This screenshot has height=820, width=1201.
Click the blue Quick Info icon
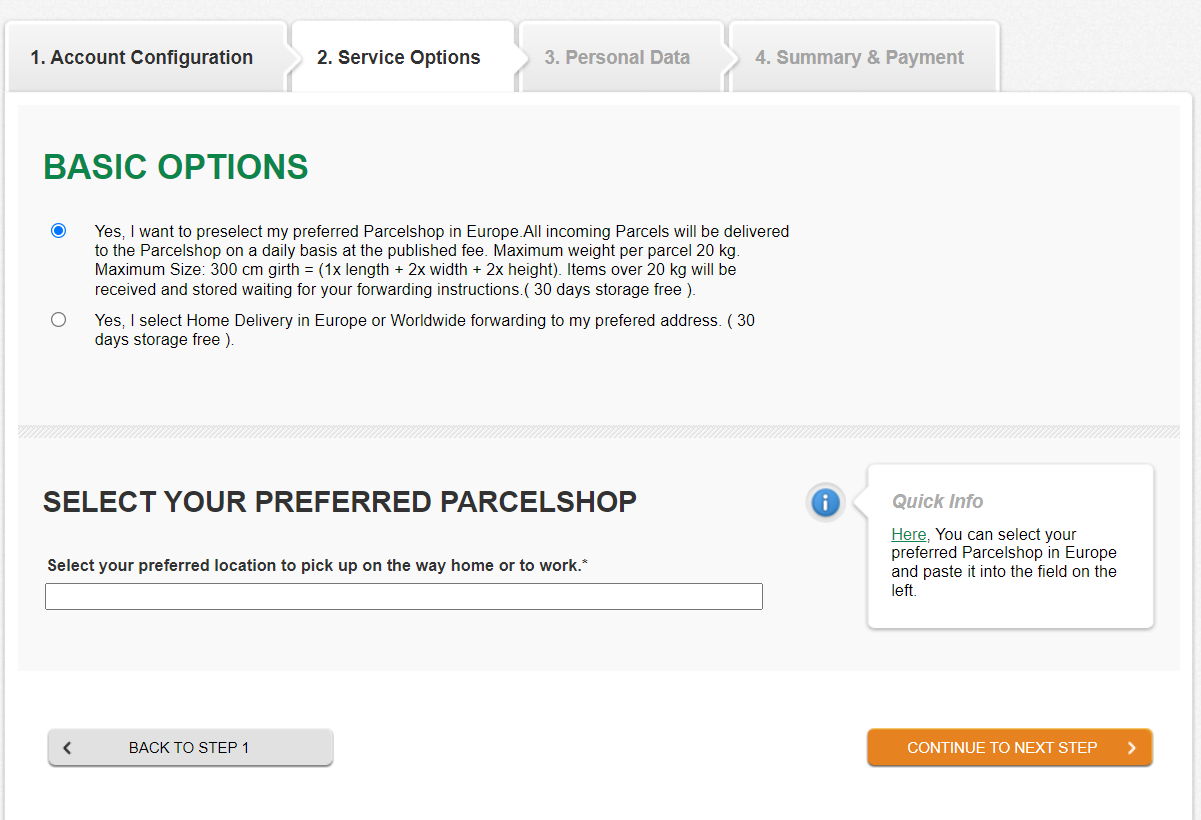pos(825,502)
